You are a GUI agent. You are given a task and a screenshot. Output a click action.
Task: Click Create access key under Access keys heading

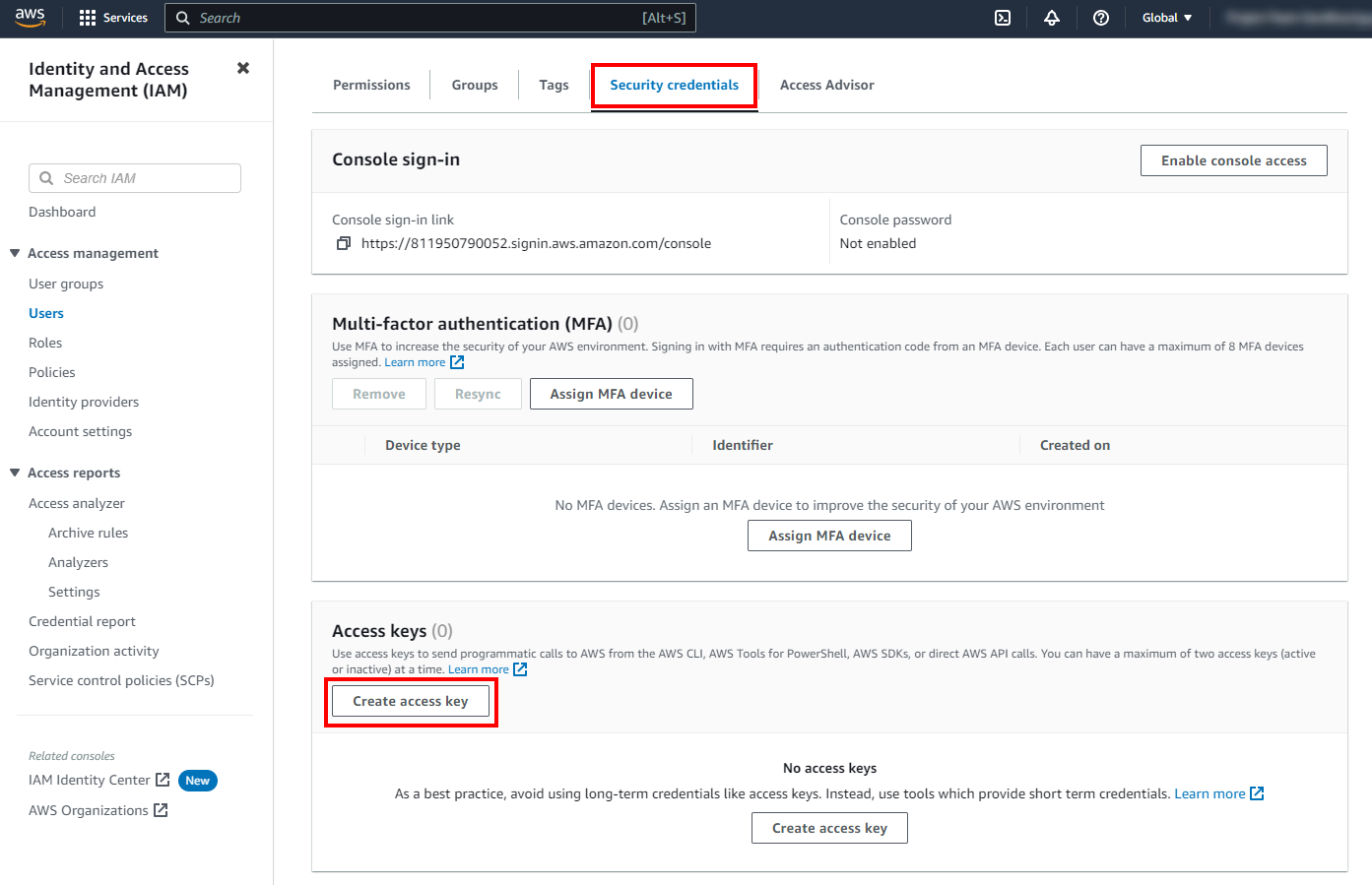(x=411, y=701)
